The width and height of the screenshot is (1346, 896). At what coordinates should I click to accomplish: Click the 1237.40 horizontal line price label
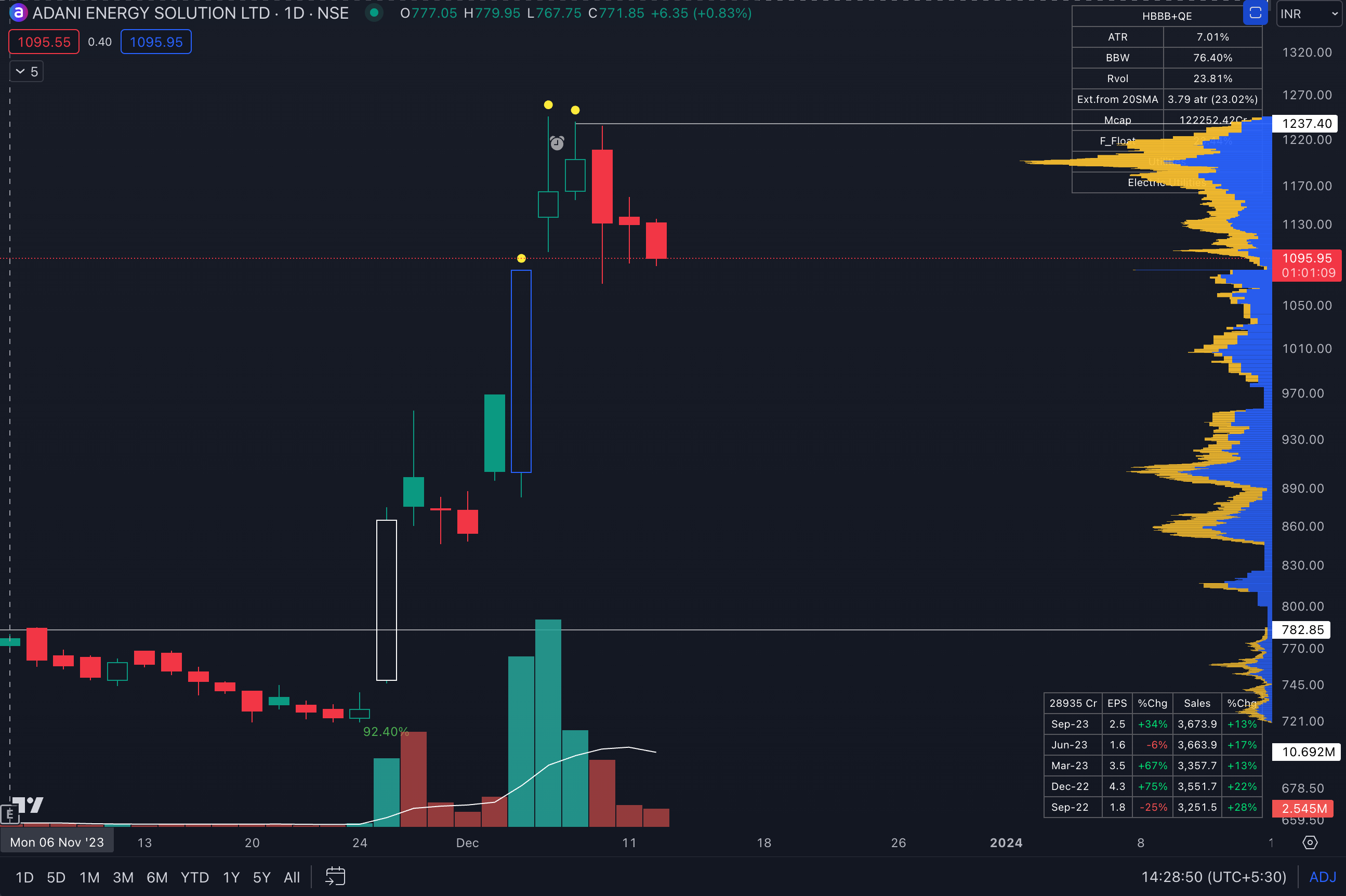click(1305, 123)
